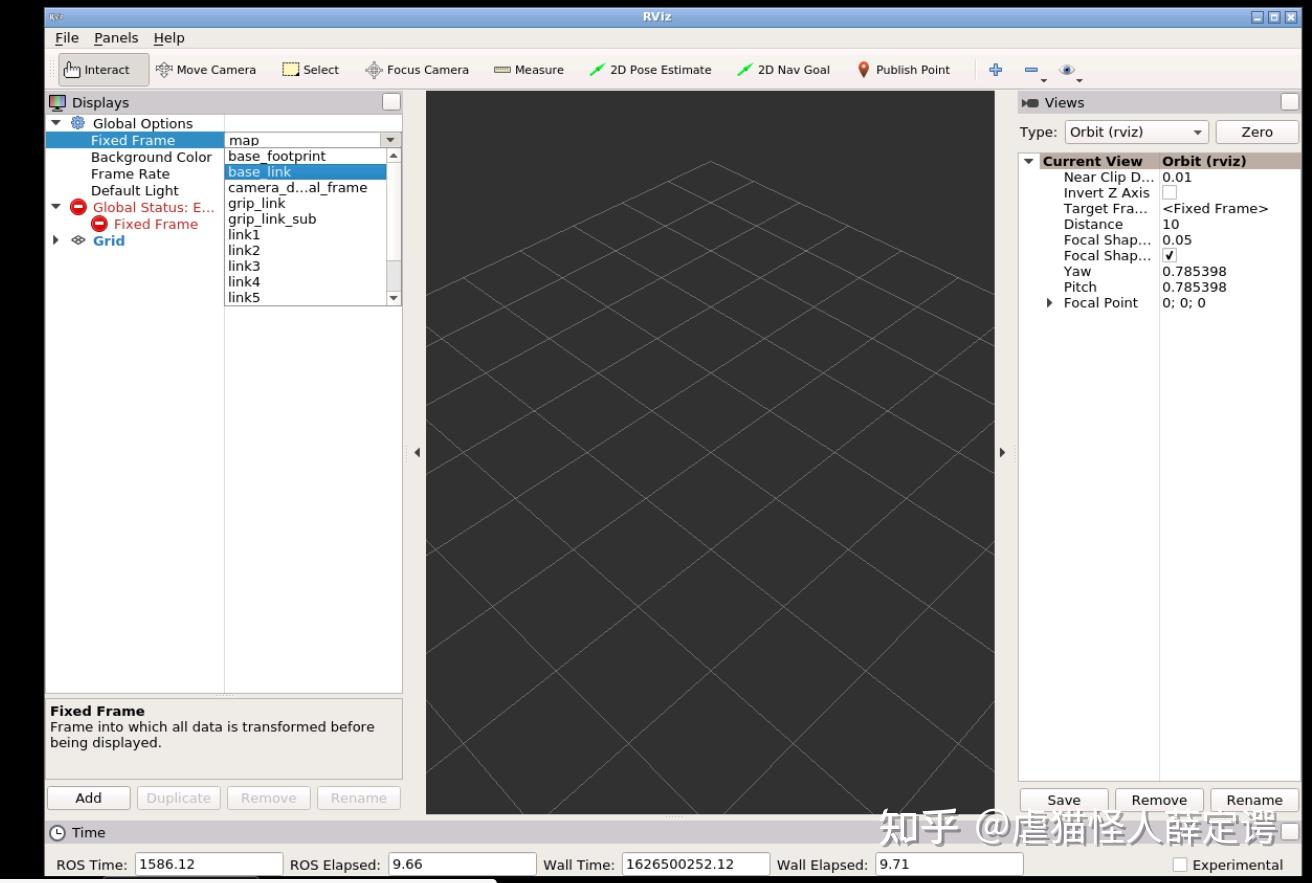Click the Time panel clock icon

point(57,833)
